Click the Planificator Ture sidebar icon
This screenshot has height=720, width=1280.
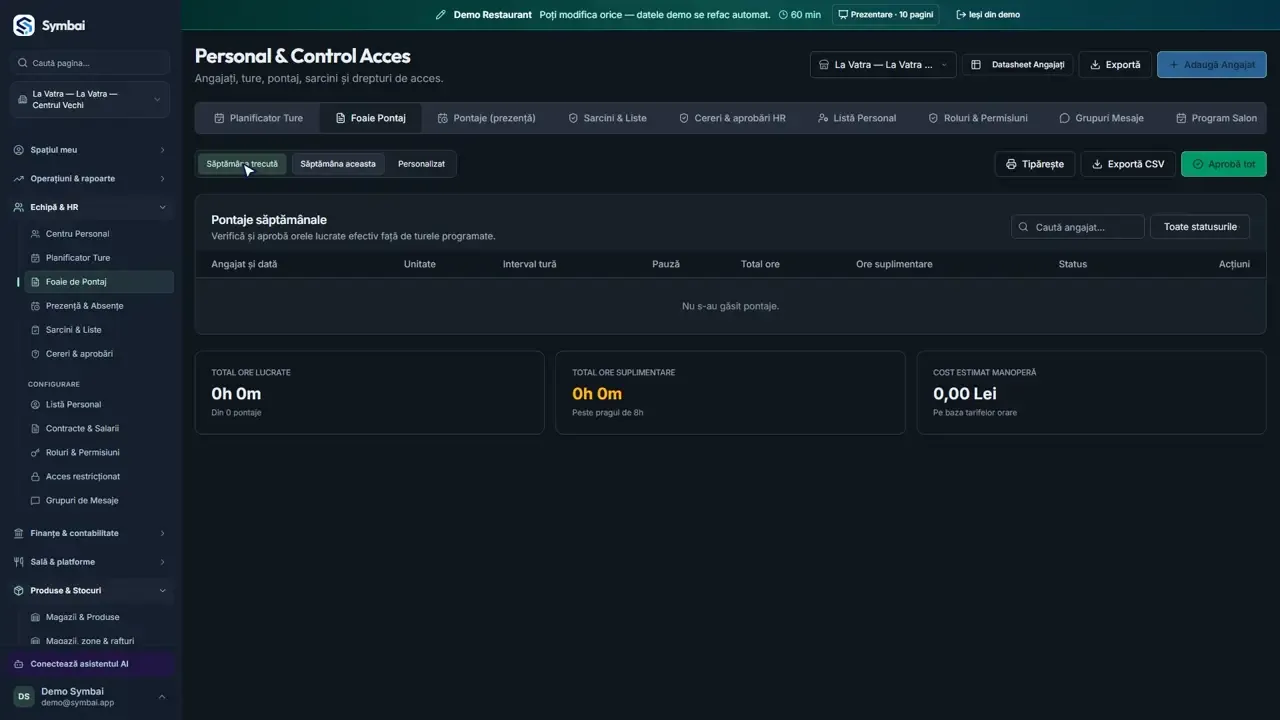pyautogui.click(x=36, y=258)
